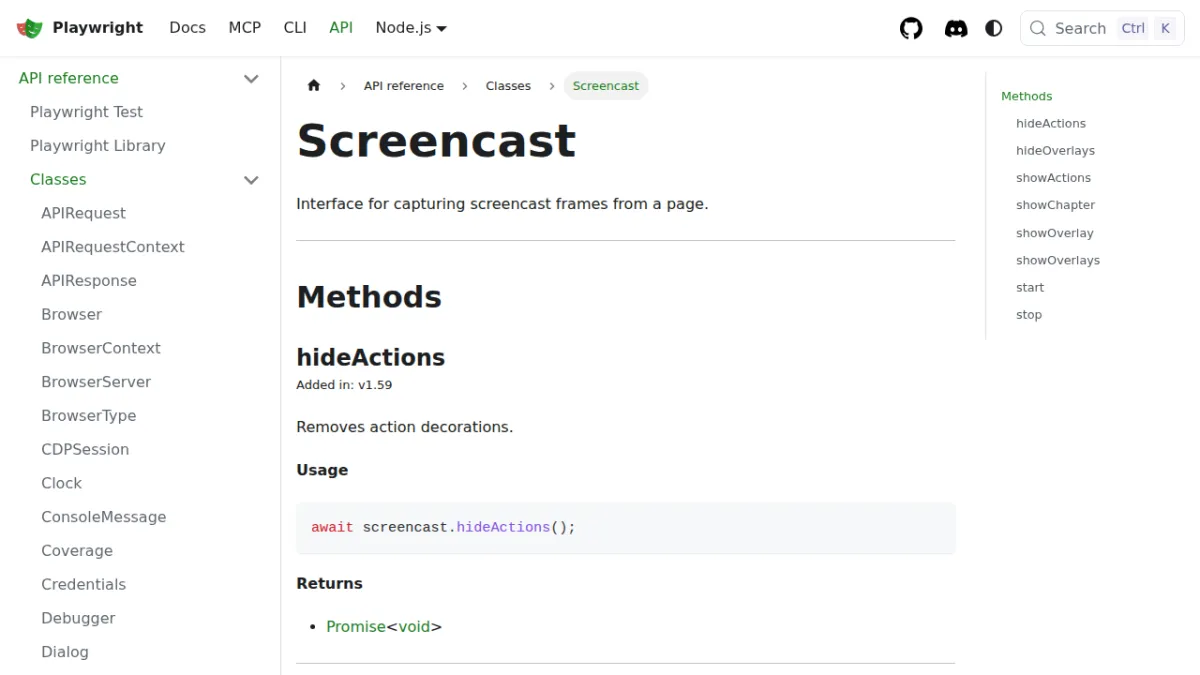1200x675 pixels.
Task: Jump to hideActions in table of contents
Action: coord(1051,124)
